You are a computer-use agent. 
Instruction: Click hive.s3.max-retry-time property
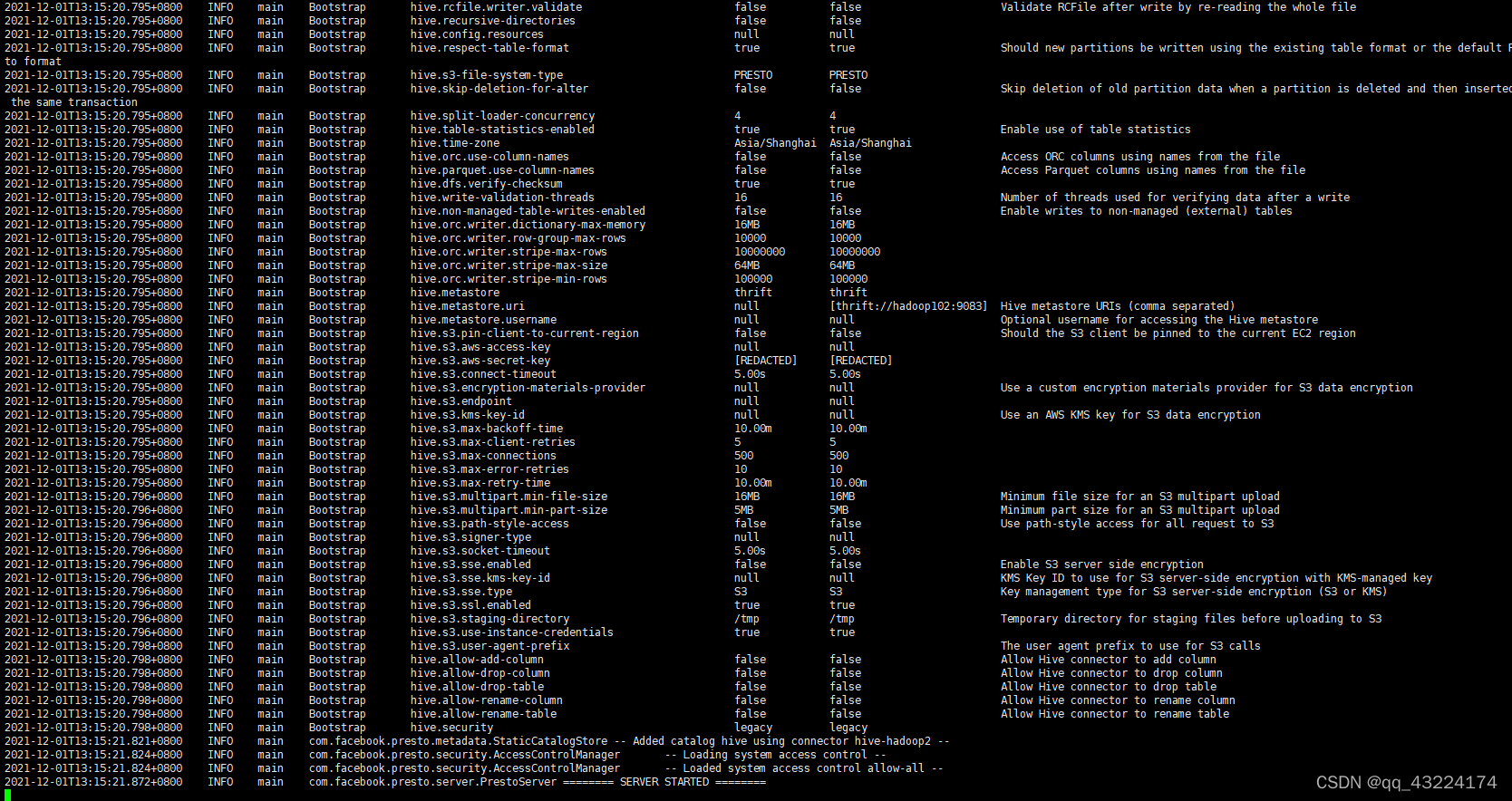click(x=480, y=483)
